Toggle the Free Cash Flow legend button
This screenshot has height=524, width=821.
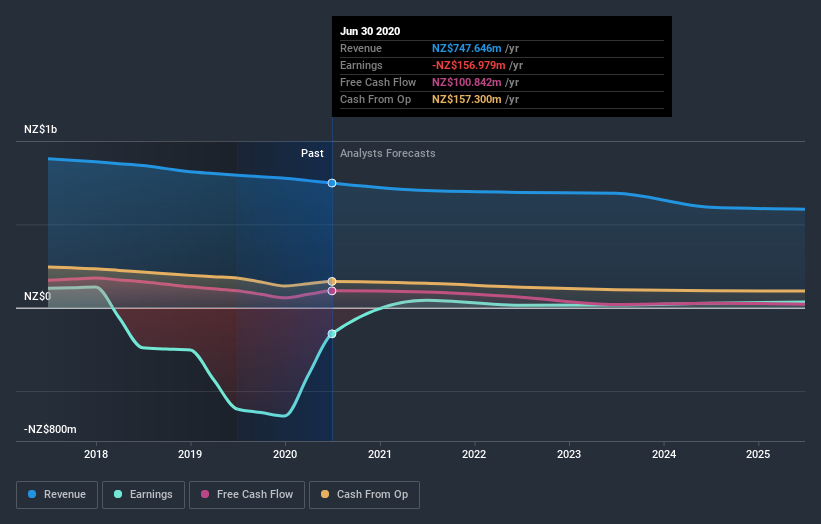247,495
